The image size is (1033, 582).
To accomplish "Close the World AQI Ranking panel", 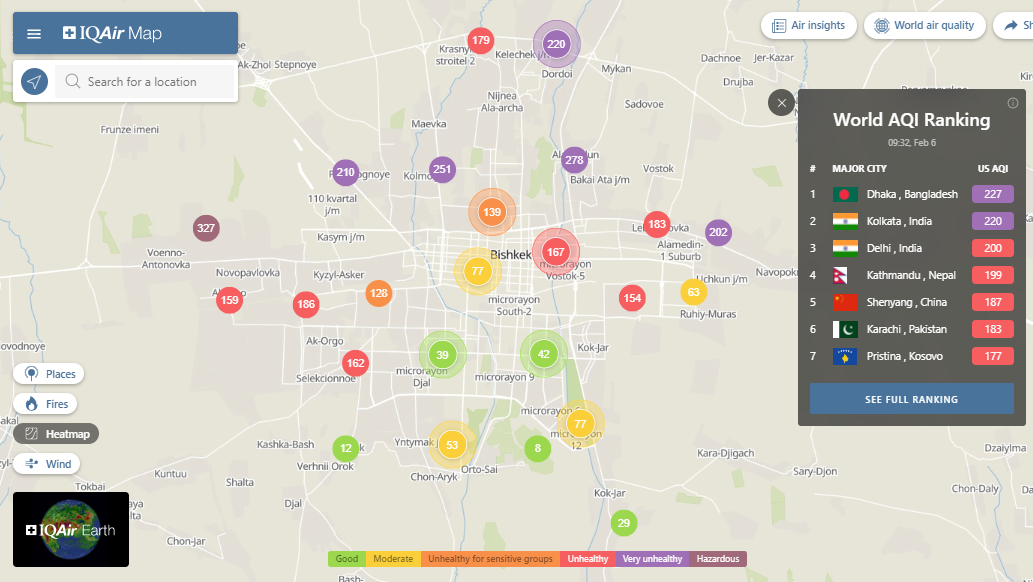I will coord(782,103).
